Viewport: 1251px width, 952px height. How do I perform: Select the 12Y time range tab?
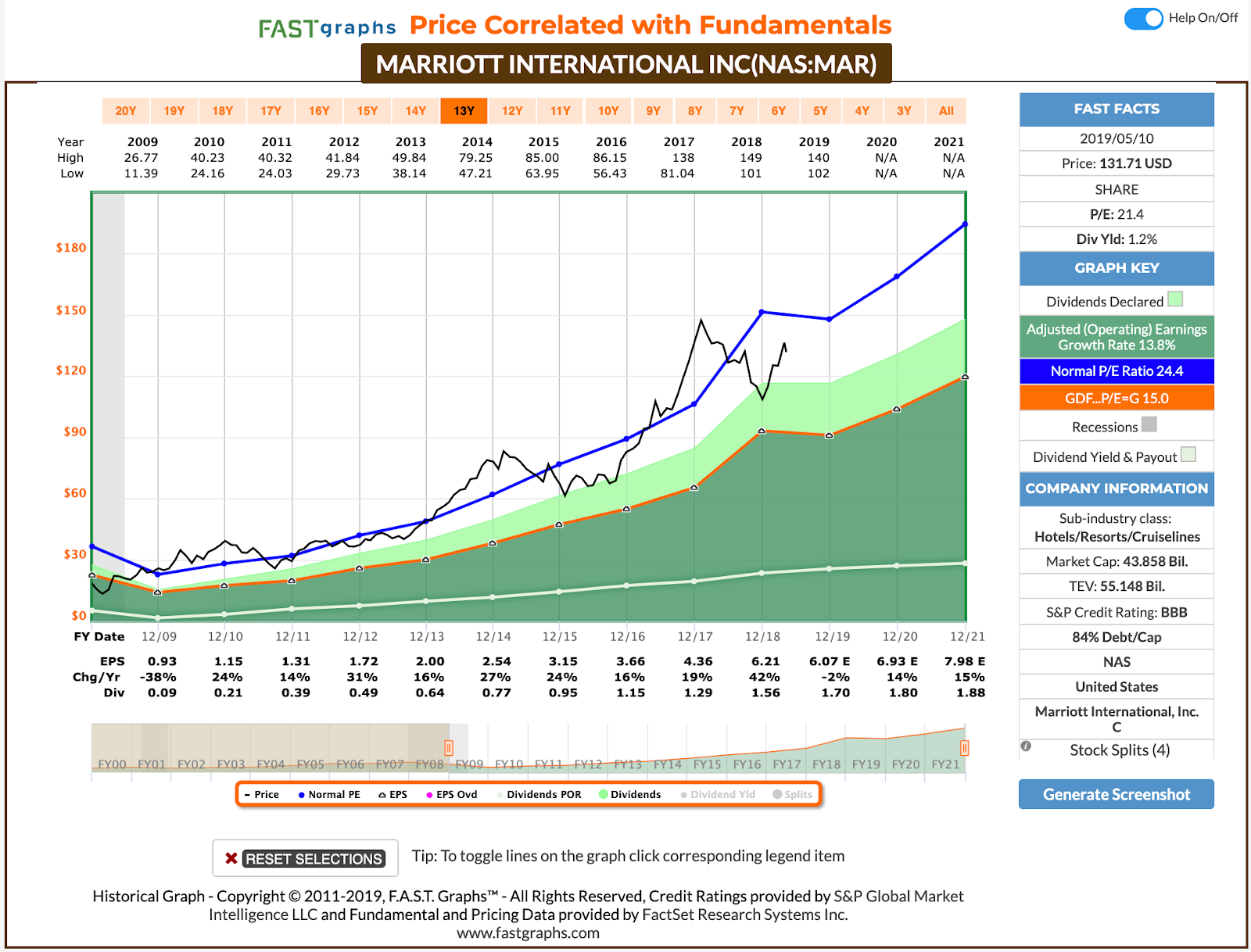tap(512, 111)
